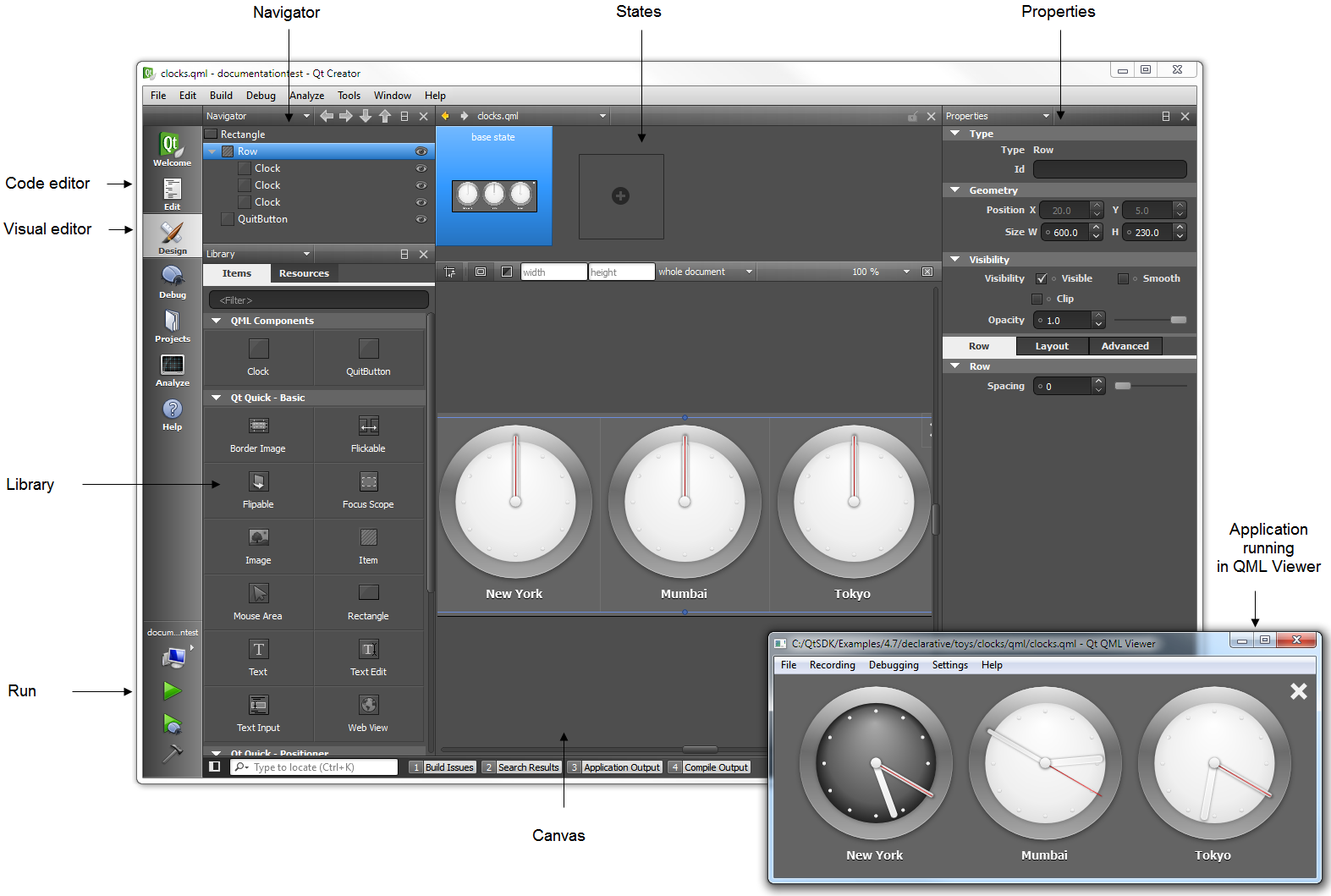Viewport: 1331px width, 896px height.
Task: Open Help mode in sidebar
Action: [x=172, y=414]
